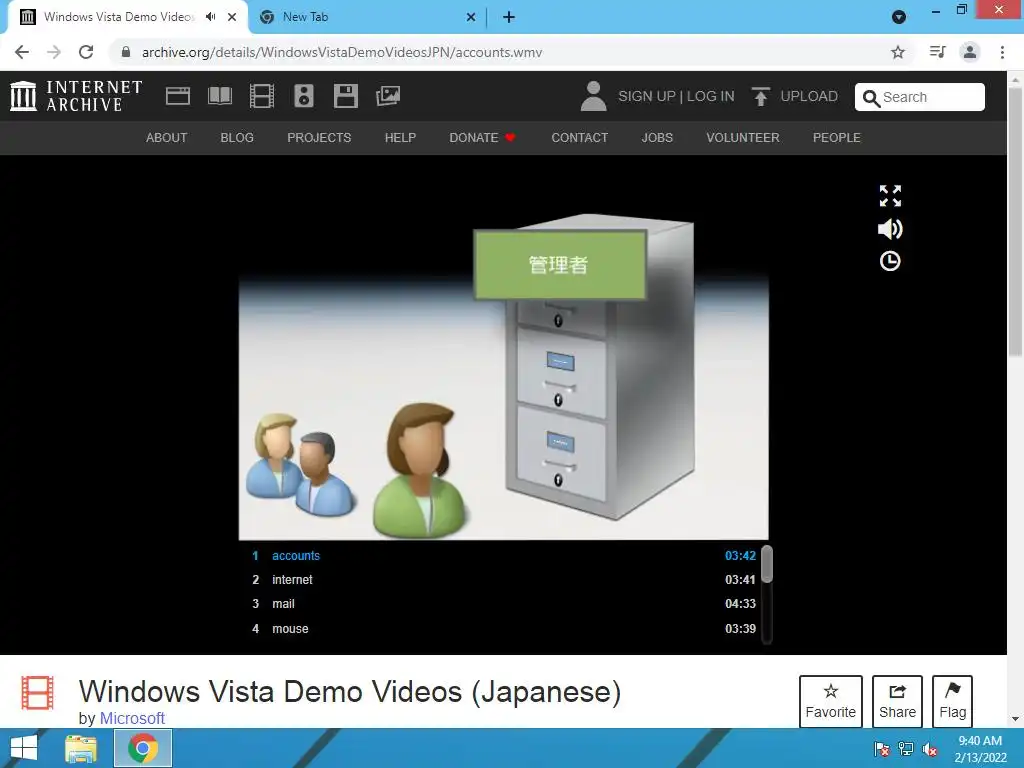1024x768 pixels.
Task: Select the Windows Vista Demo Videos tab
Action: pos(118,17)
